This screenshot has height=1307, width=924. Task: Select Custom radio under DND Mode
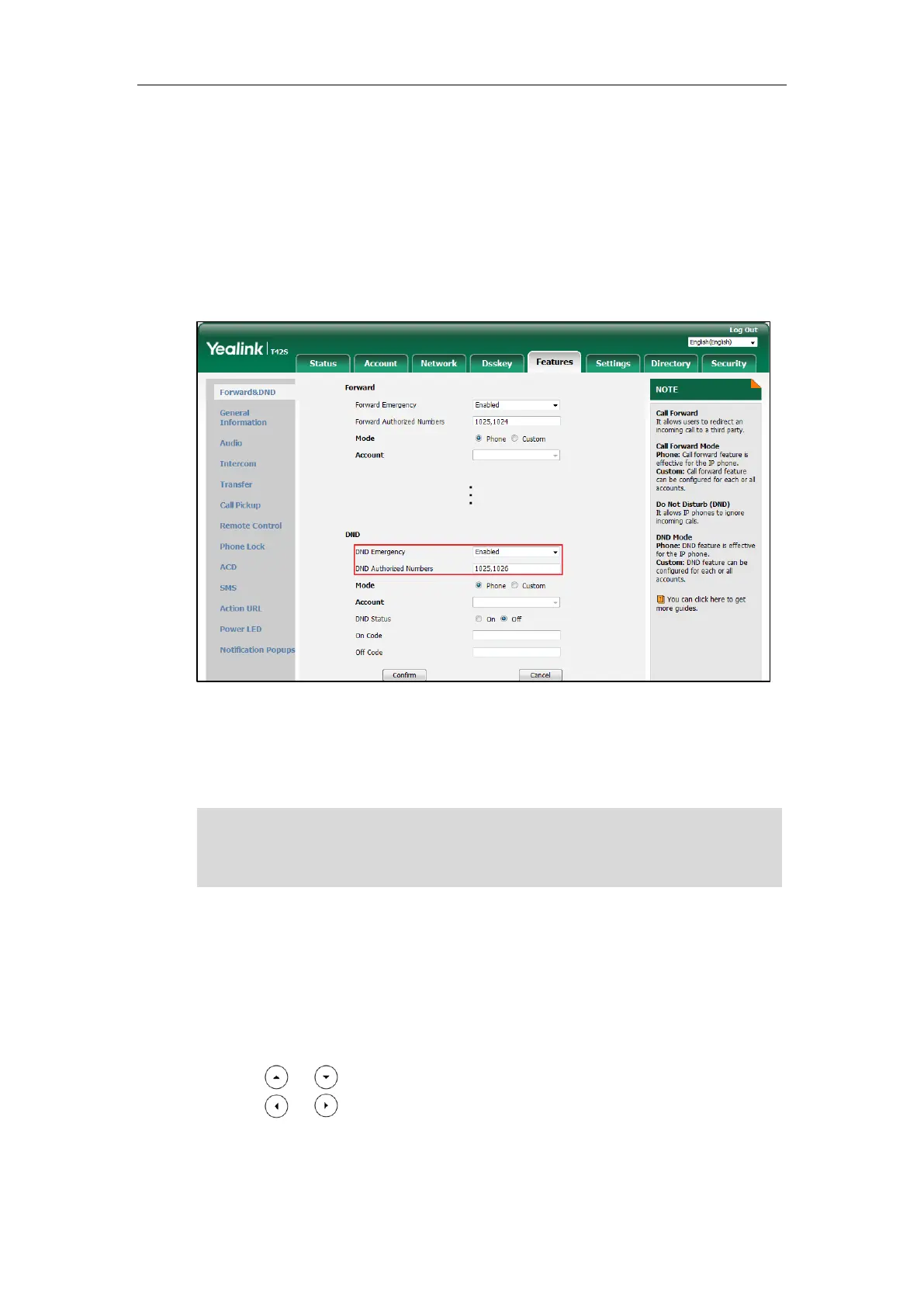click(x=514, y=585)
